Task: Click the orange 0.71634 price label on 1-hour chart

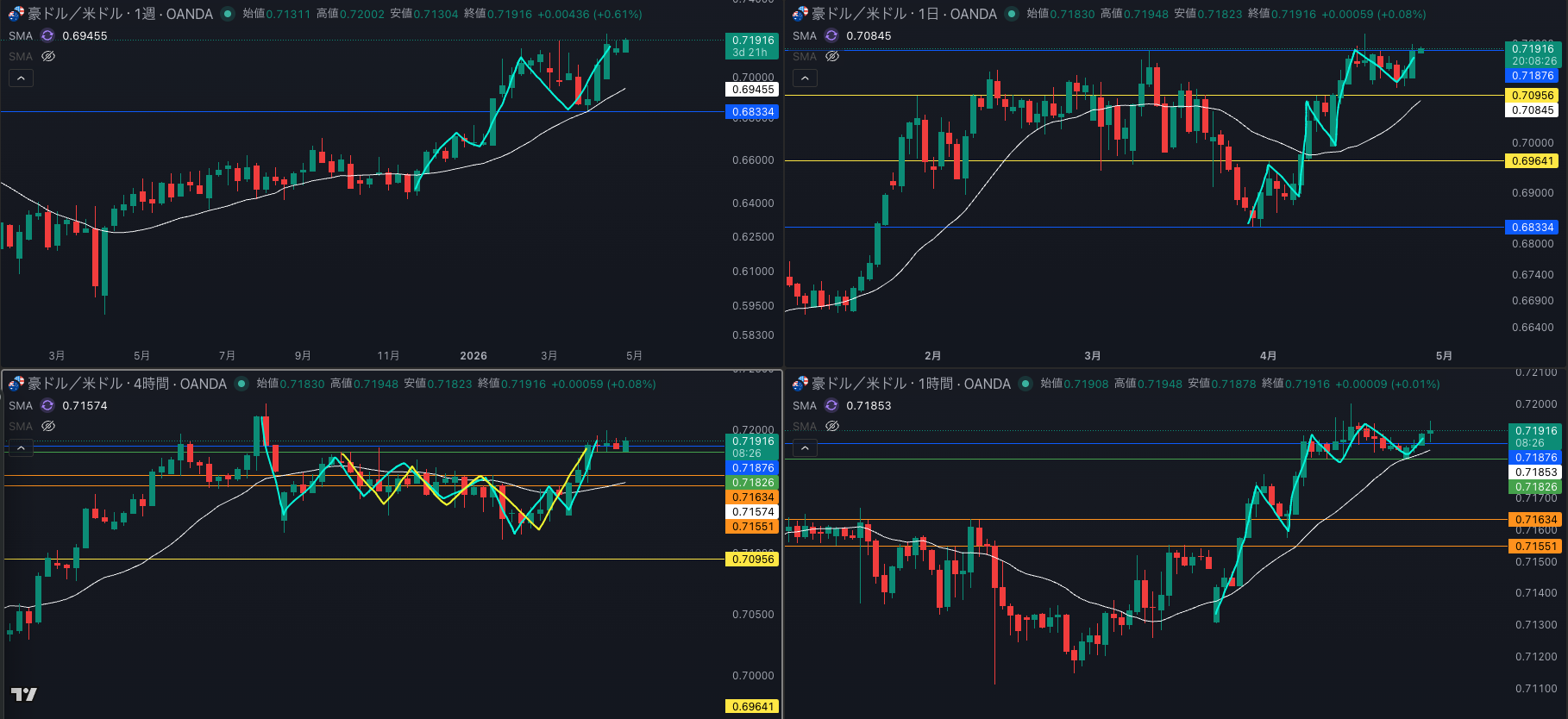Action: [1535, 520]
